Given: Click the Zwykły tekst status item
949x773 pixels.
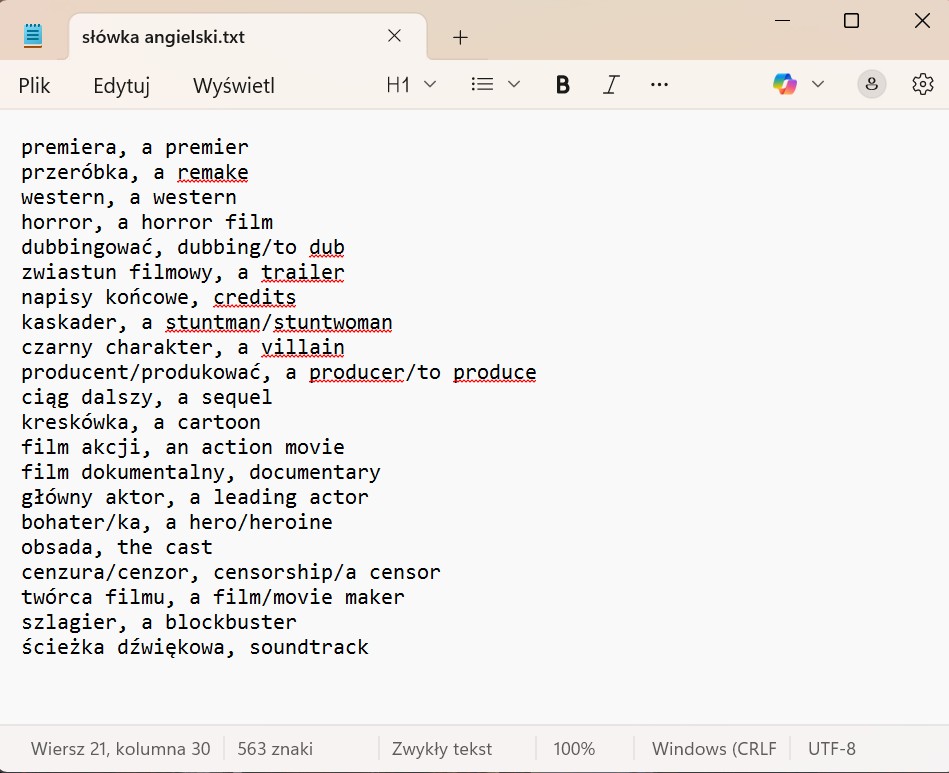Looking at the screenshot, I should 442,749.
